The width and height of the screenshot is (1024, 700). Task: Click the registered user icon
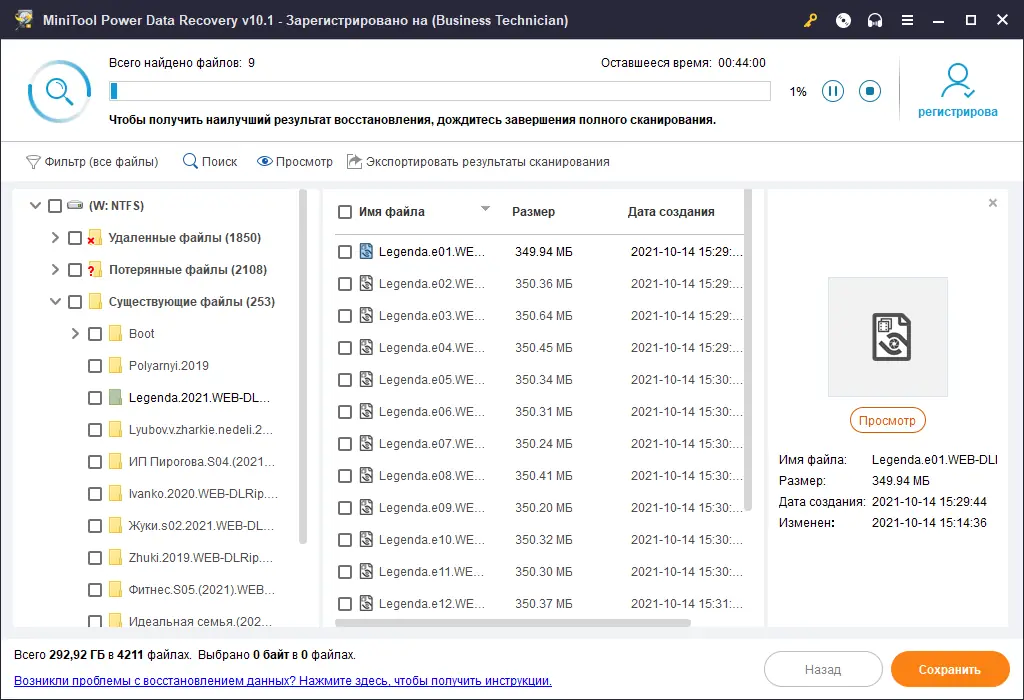pyautogui.click(x=957, y=81)
